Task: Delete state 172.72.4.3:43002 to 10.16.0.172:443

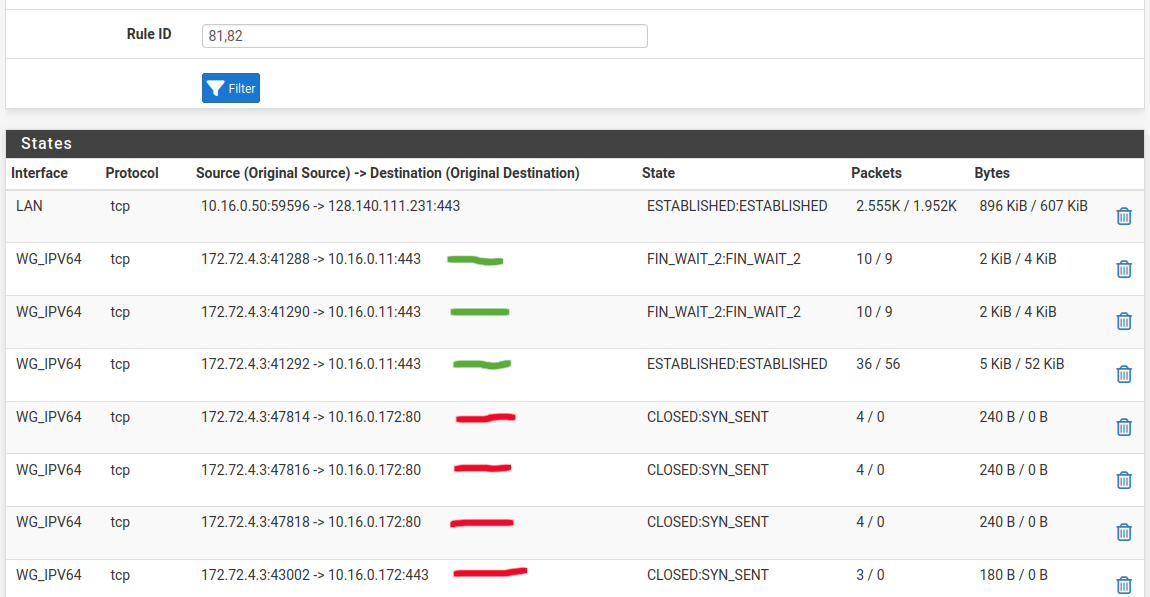Action: pos(1123,585)
